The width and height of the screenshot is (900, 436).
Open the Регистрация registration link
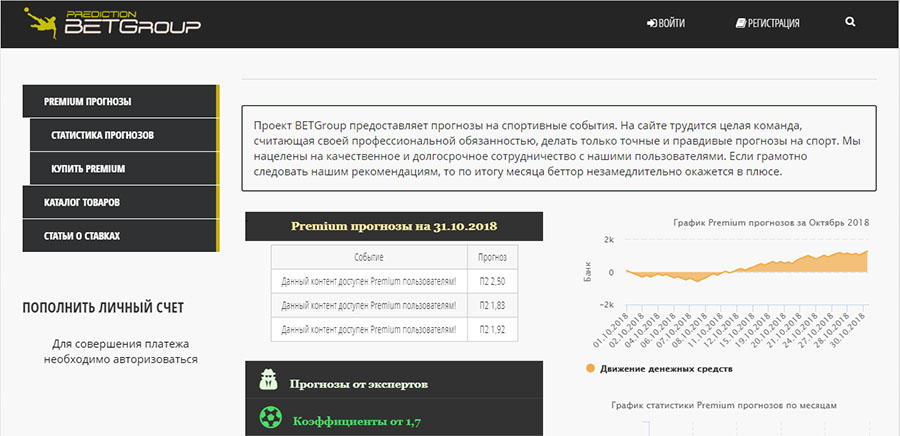coord(767,23)
